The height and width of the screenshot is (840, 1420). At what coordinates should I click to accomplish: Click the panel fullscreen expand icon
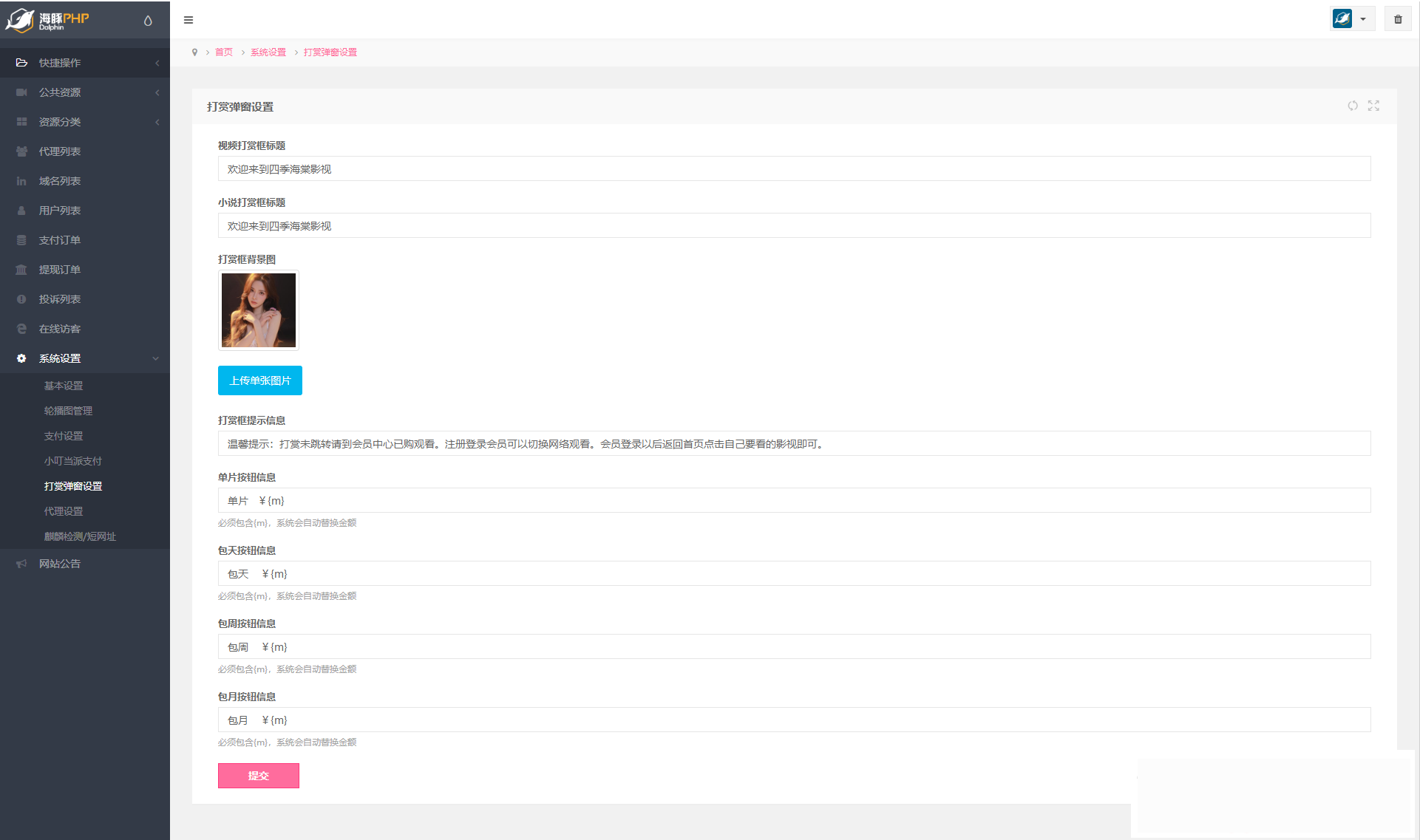pyautogui.click(x=1373, y=106)
